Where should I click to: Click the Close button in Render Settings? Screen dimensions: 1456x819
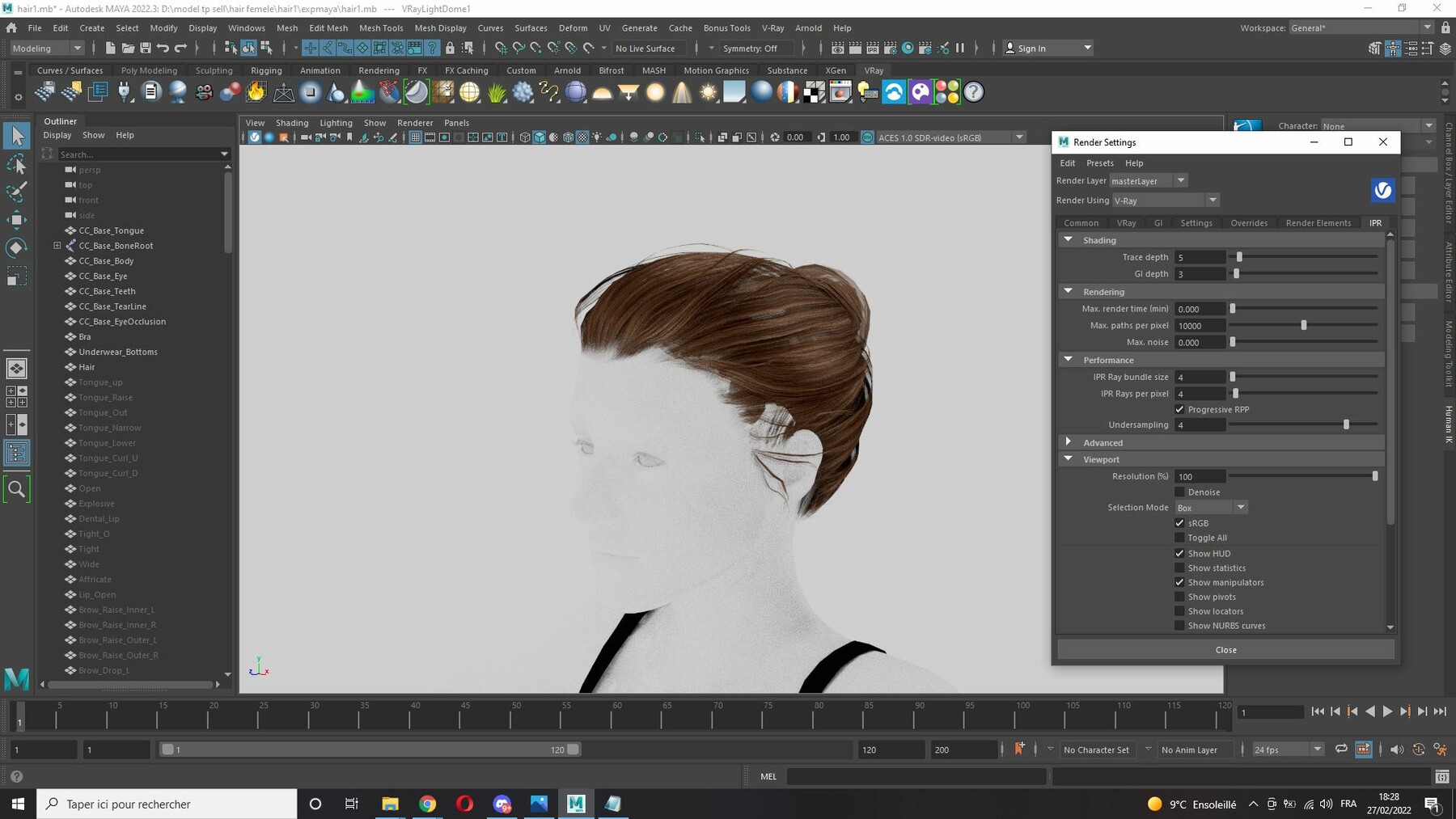point(1225,650)
